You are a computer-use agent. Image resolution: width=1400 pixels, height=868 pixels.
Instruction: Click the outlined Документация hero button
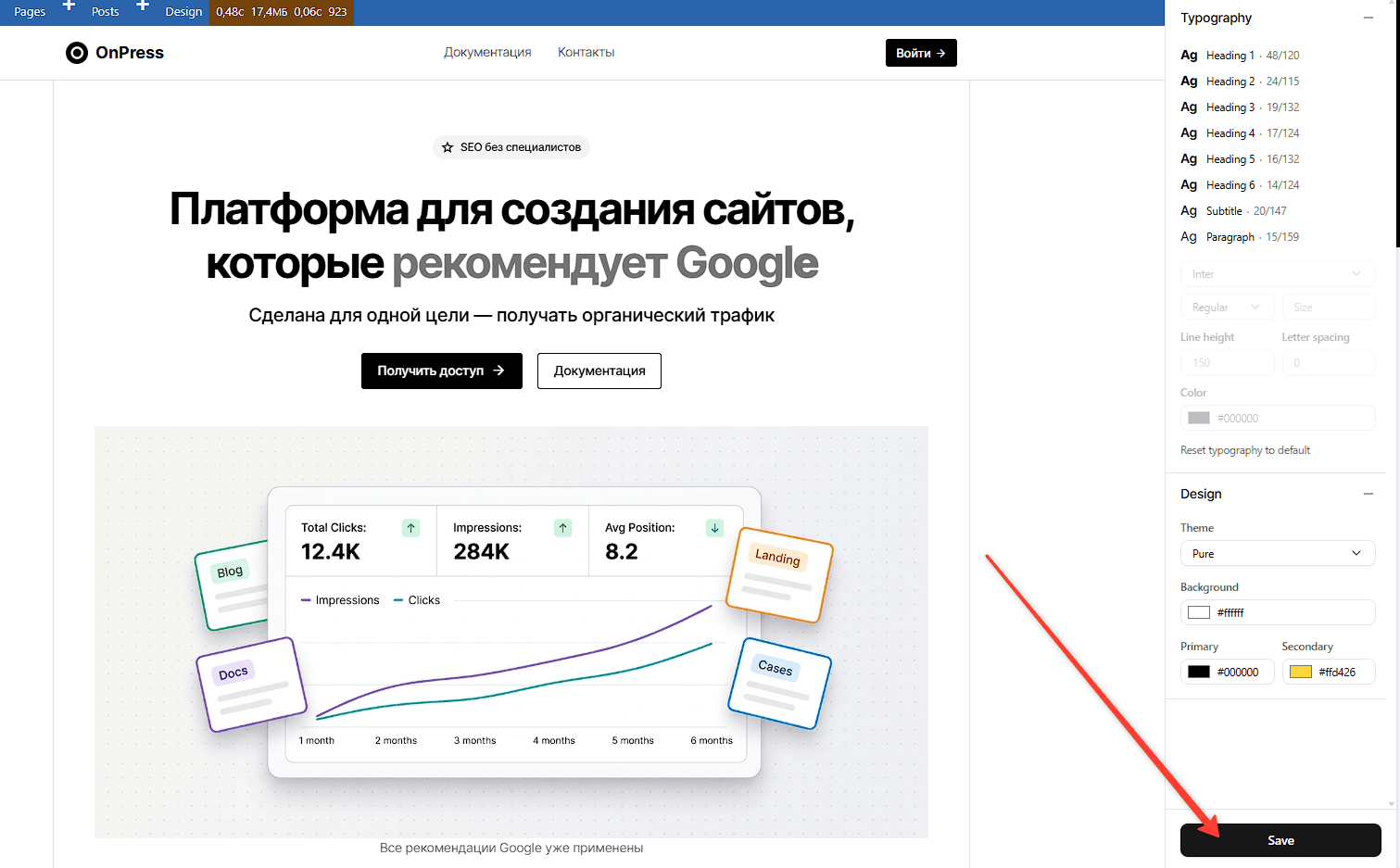pyautogui.click(x=599, y=371)
